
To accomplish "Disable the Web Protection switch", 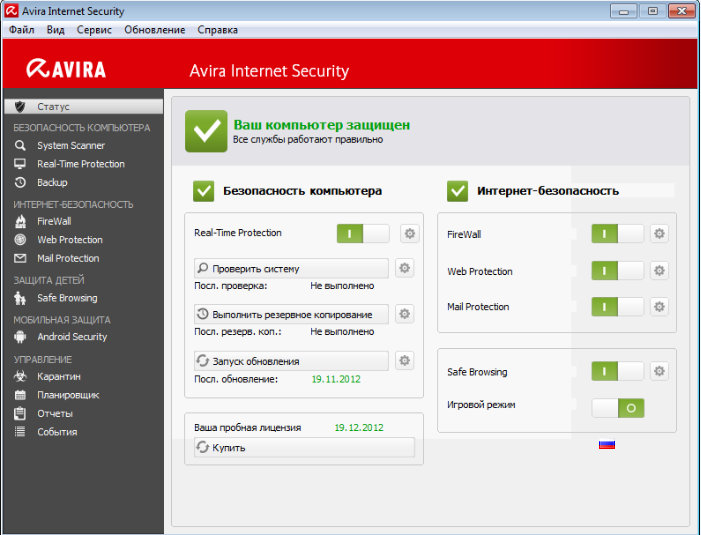I will [x=617, y=271].
